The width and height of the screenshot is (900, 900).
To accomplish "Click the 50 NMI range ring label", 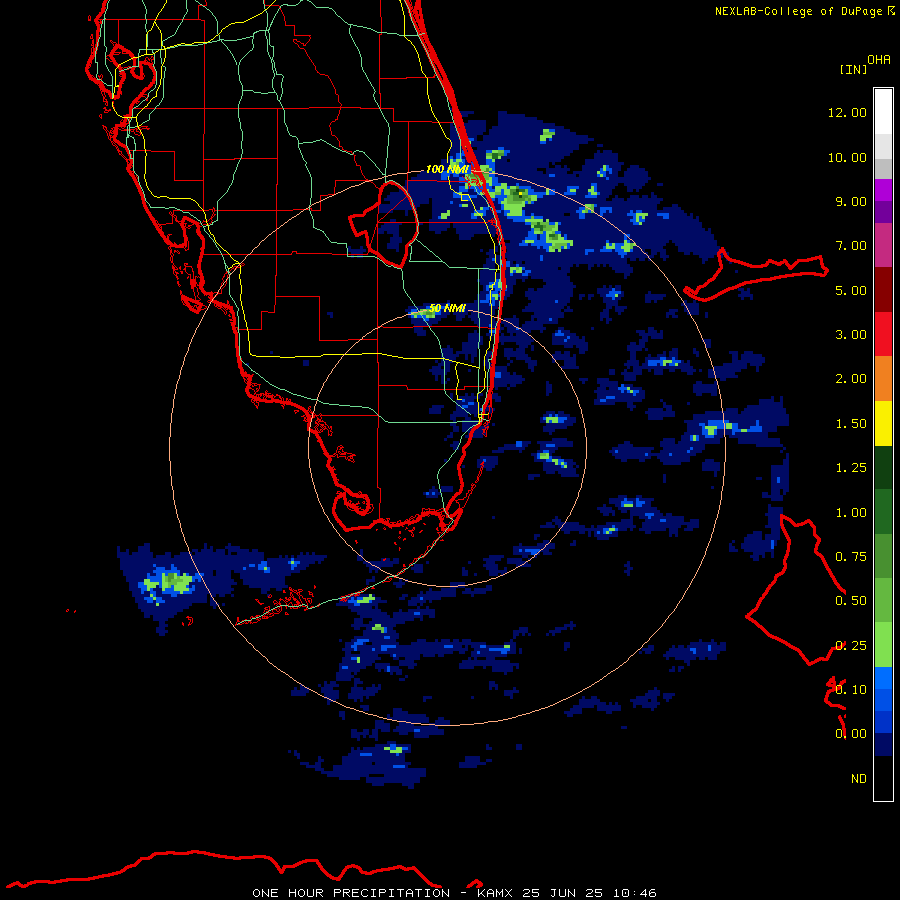I will point(447,308).
